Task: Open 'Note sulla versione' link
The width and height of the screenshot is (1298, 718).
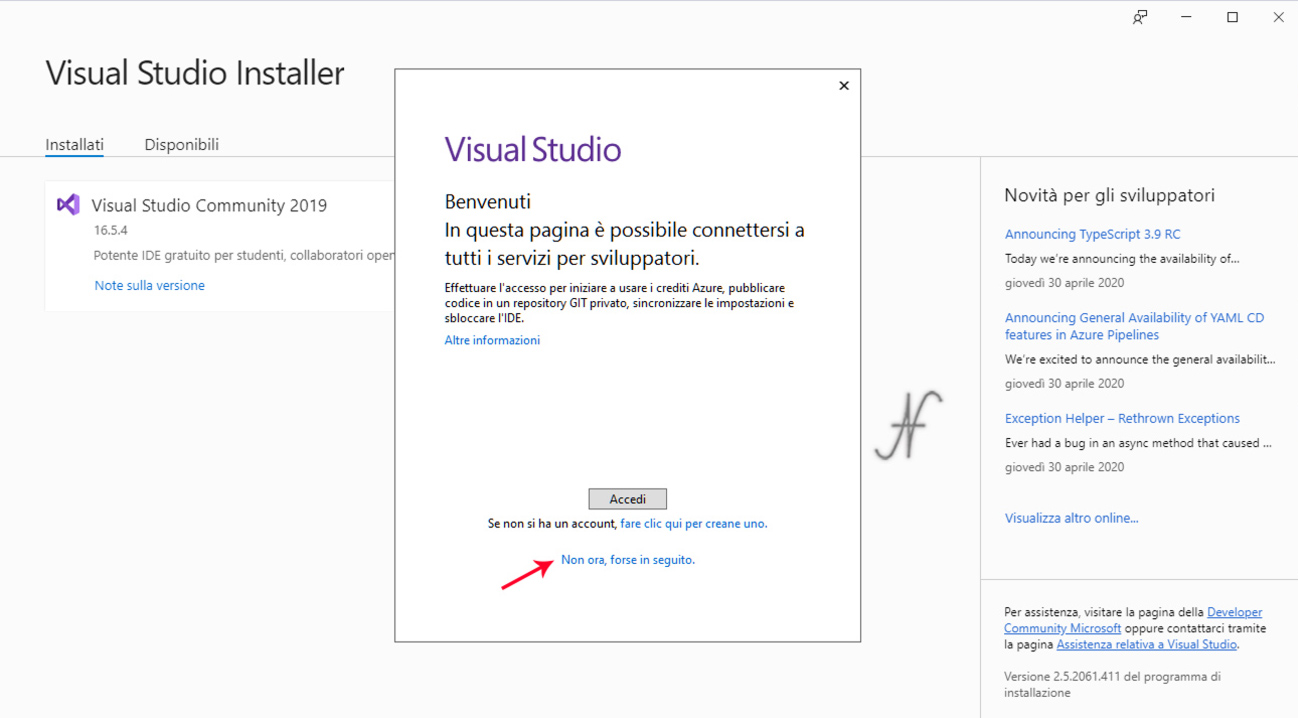Action: pos(149,285)
